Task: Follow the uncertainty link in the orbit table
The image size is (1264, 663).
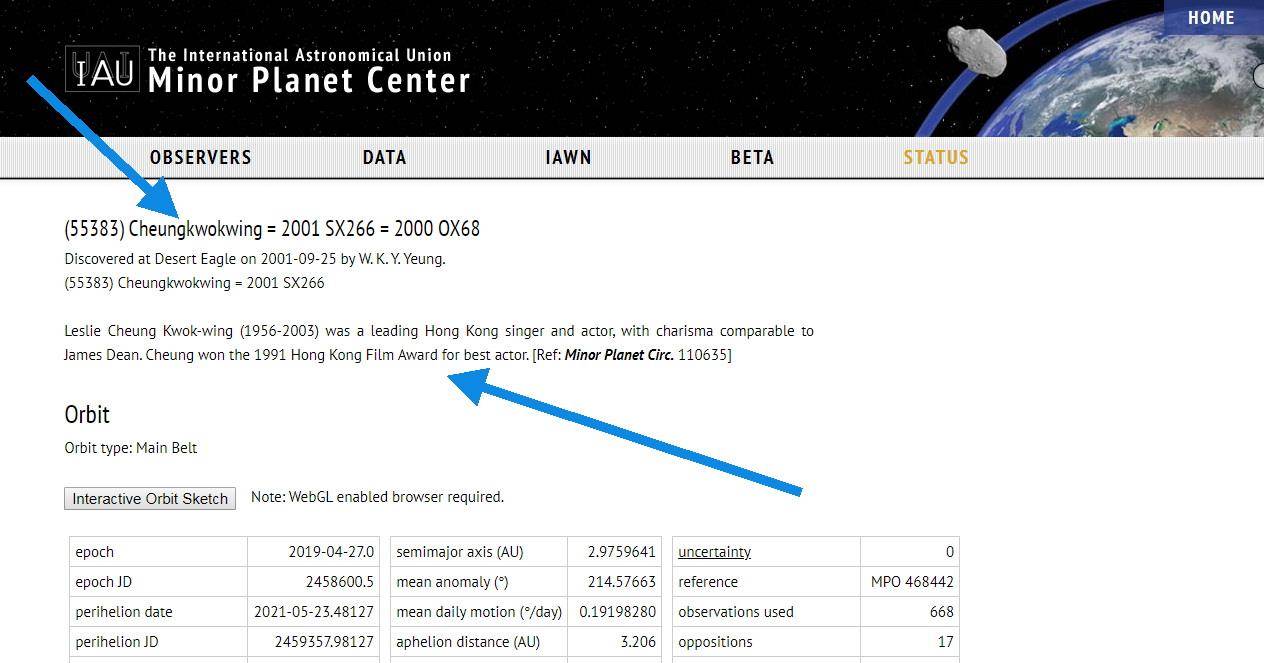Action: pos(714,552)
